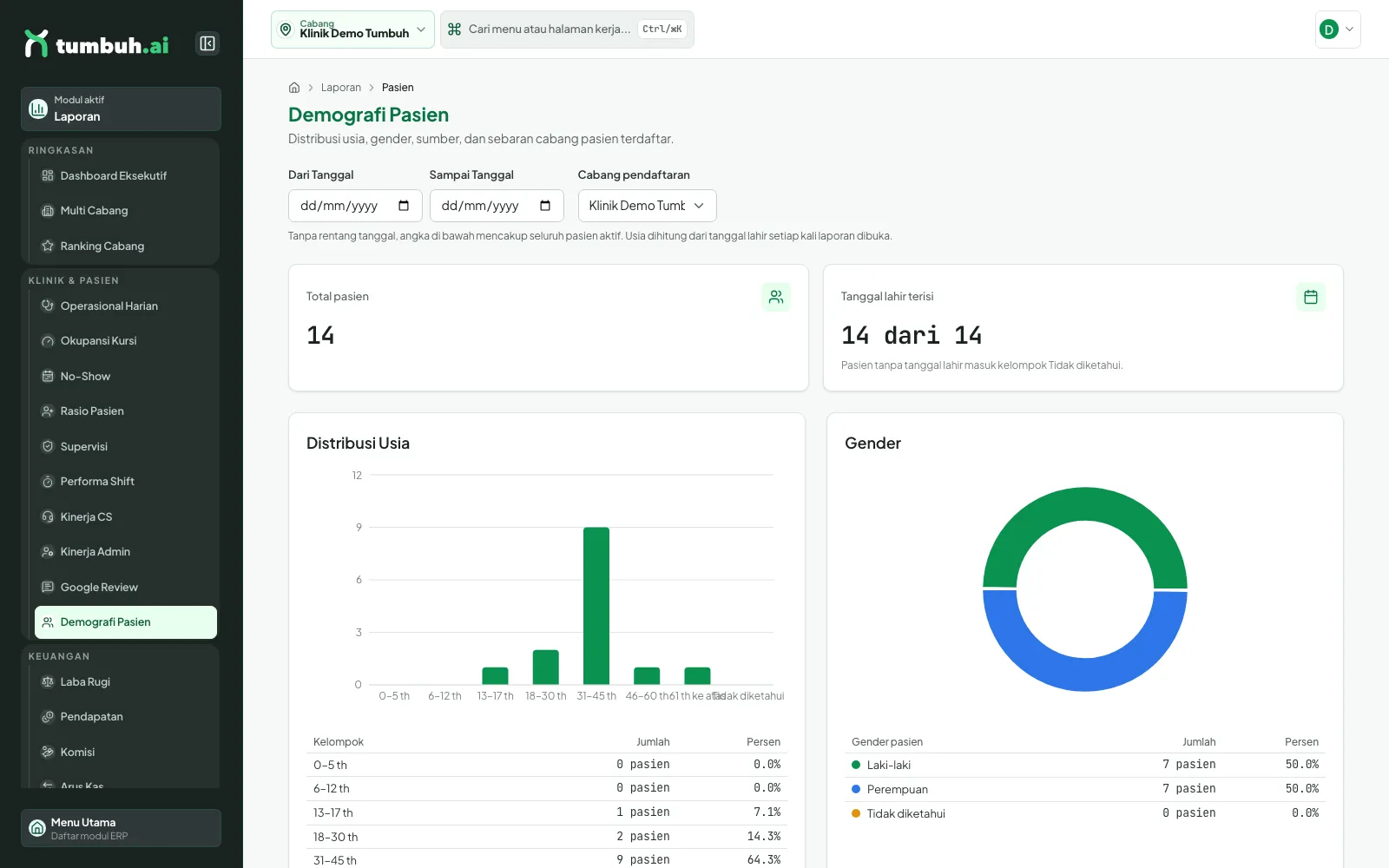Screen dimensions: 1389x868
Task: Open Google Review page
Action: click(126, 588)
